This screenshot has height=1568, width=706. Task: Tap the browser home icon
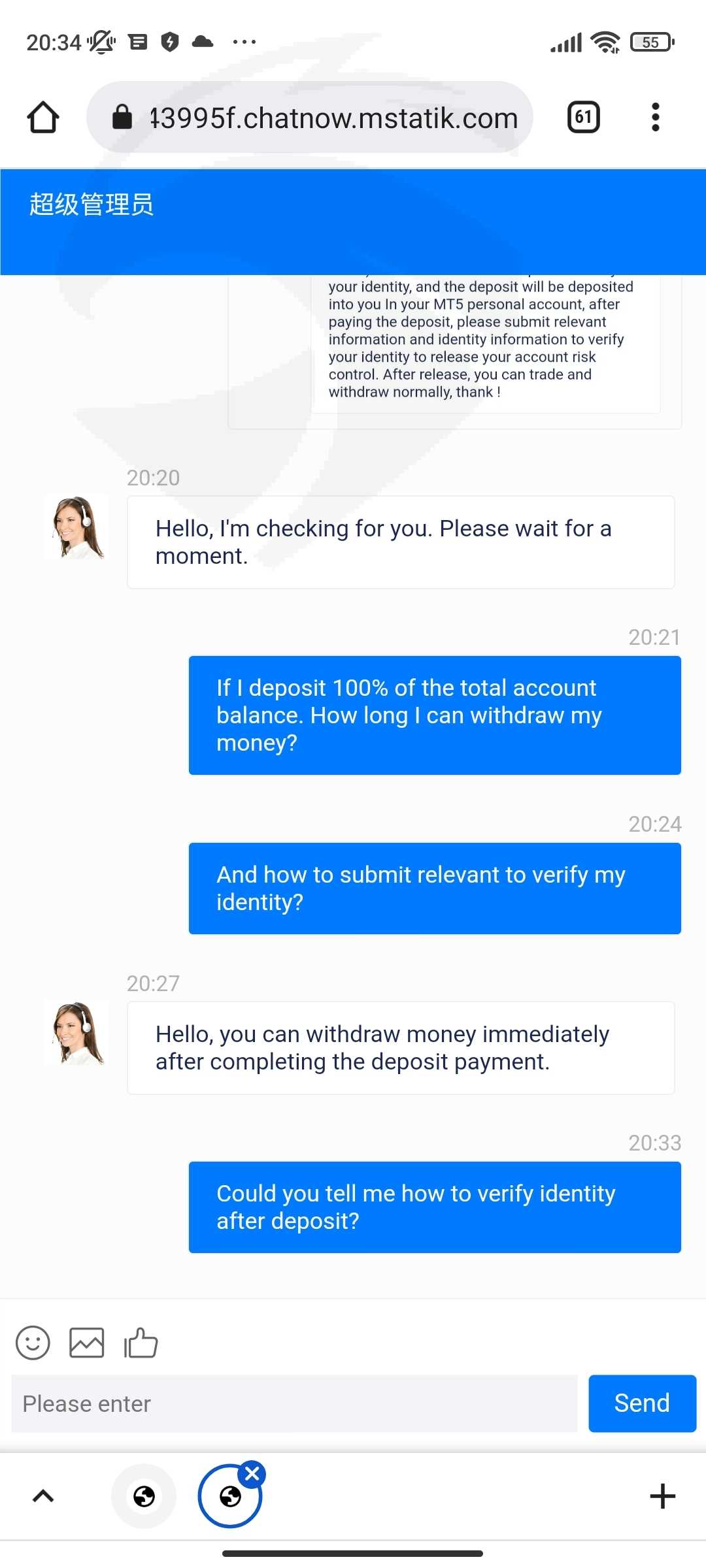tap(43, 118)
